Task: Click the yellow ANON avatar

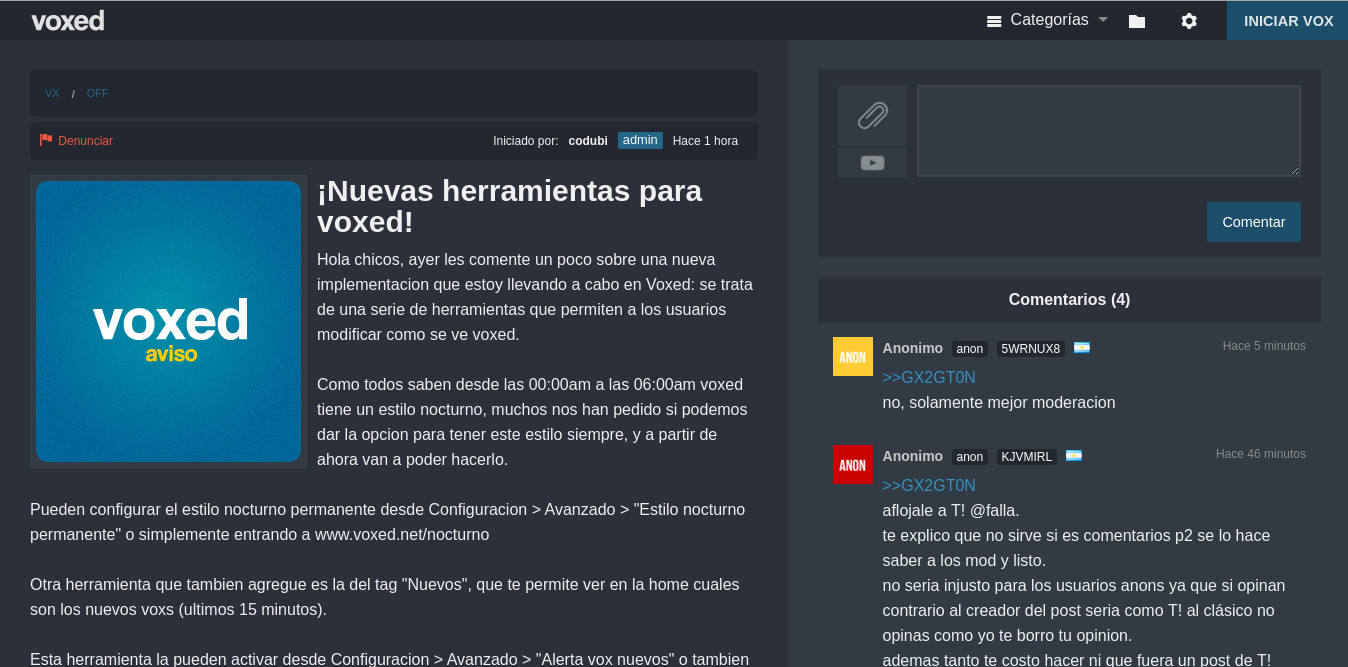Action: point(852,356)
